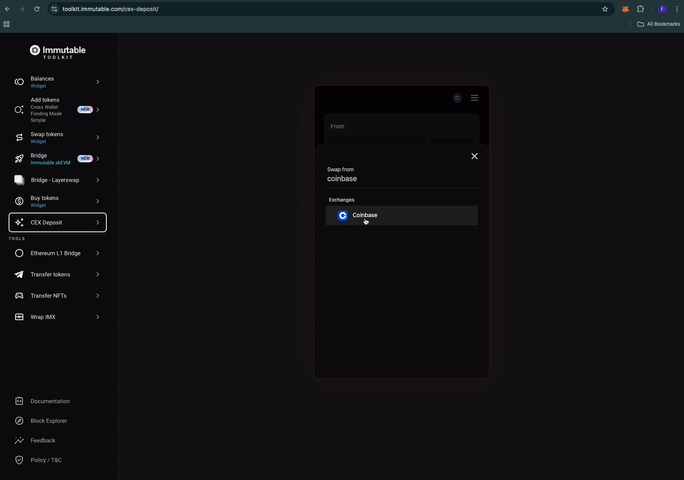Expand the Swap tokens chevron

pos(98,137)
